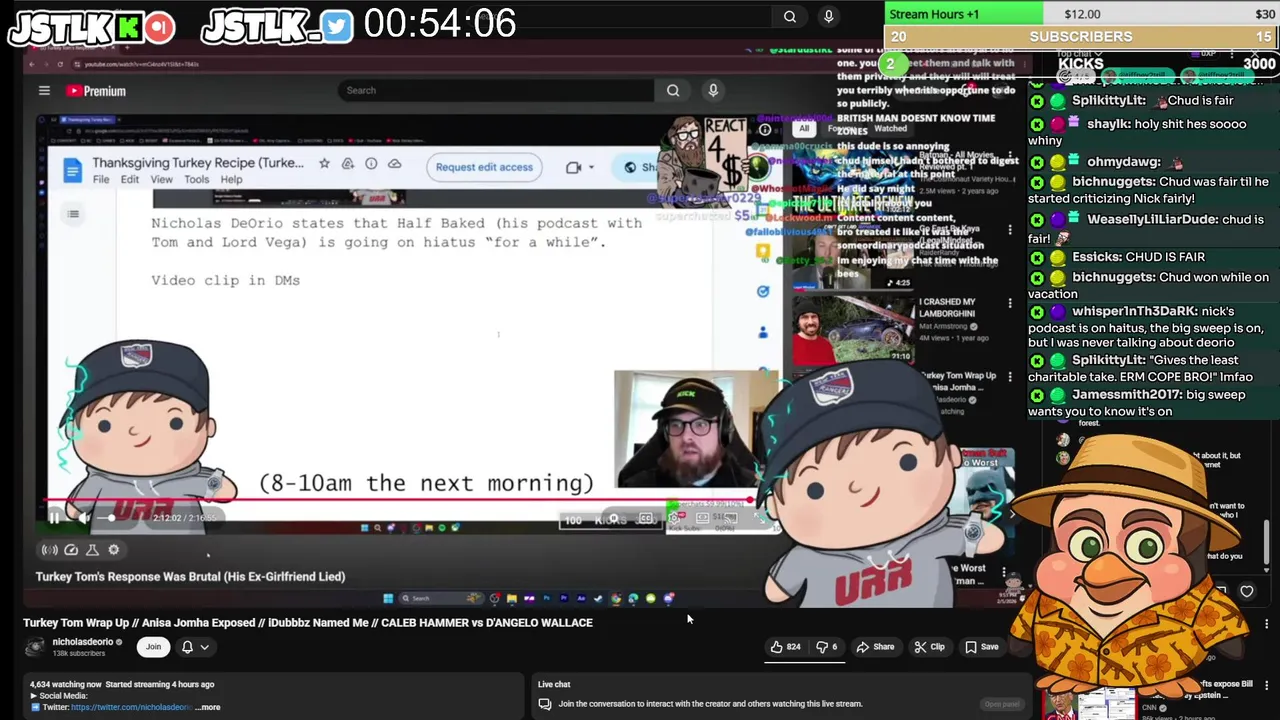Screen dimensions: 1280x720
Task: Click the top overlay microphone icon
Action: click(828, 16)
